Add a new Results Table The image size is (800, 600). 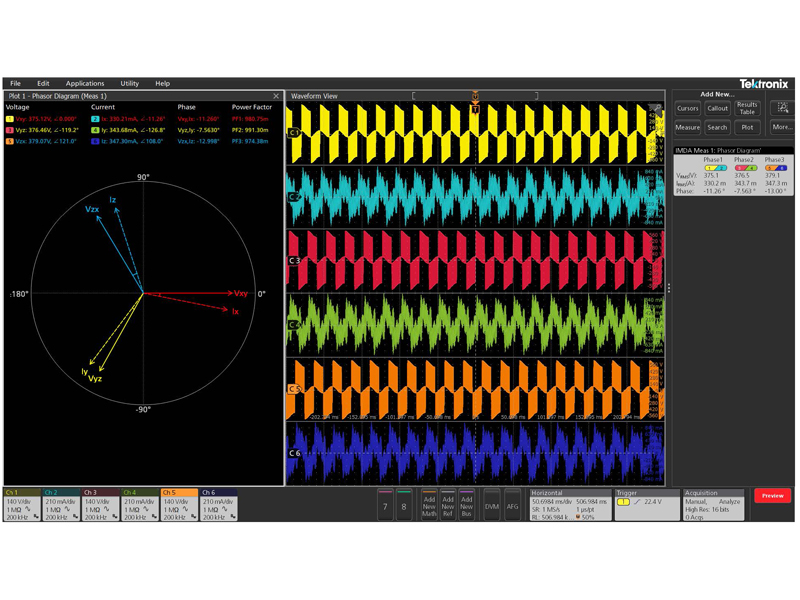click(747, 107)
